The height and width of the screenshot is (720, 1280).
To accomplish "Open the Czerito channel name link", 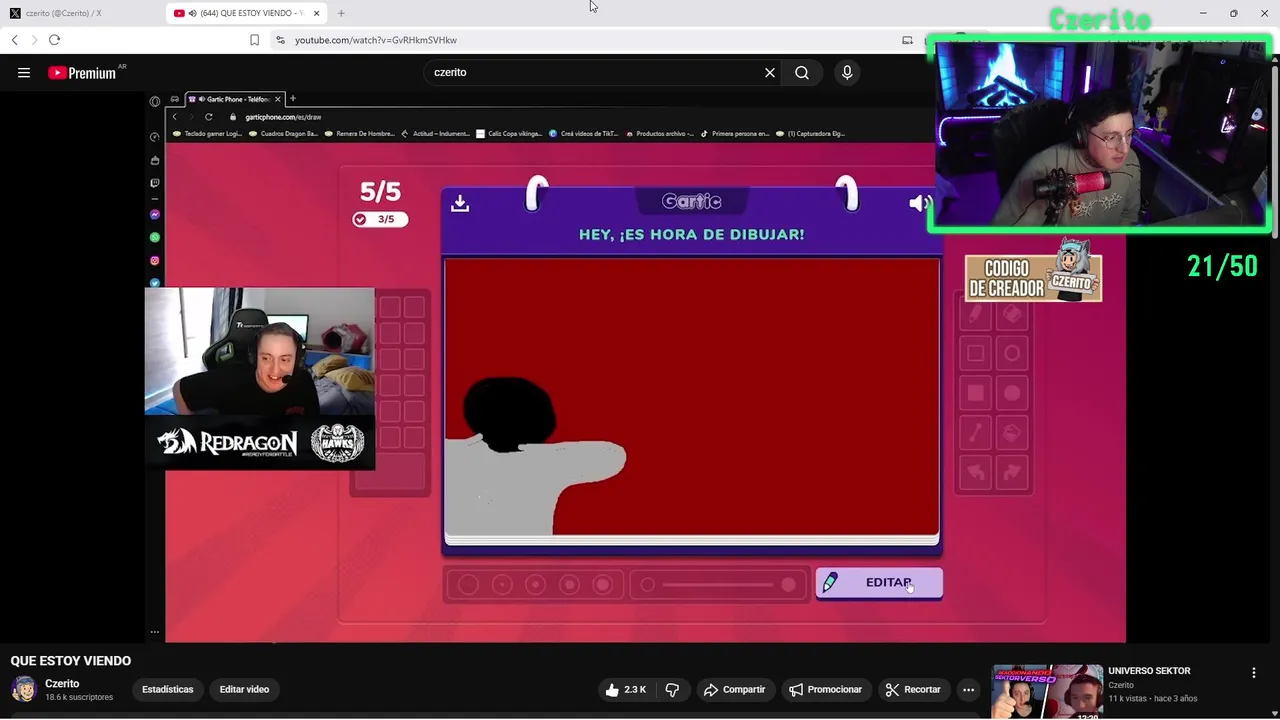I will [x=62, y=683].
